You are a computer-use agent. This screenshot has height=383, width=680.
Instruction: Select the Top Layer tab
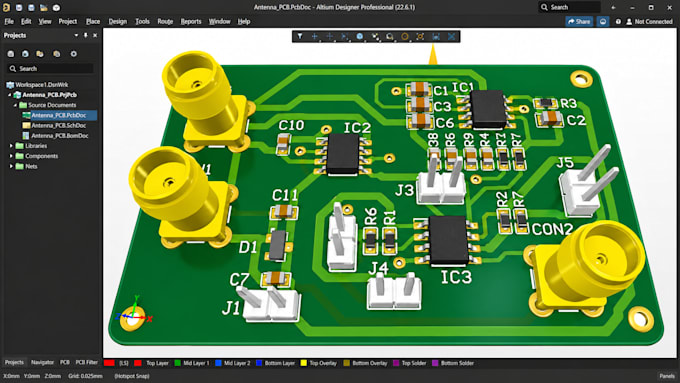[157, 363]
